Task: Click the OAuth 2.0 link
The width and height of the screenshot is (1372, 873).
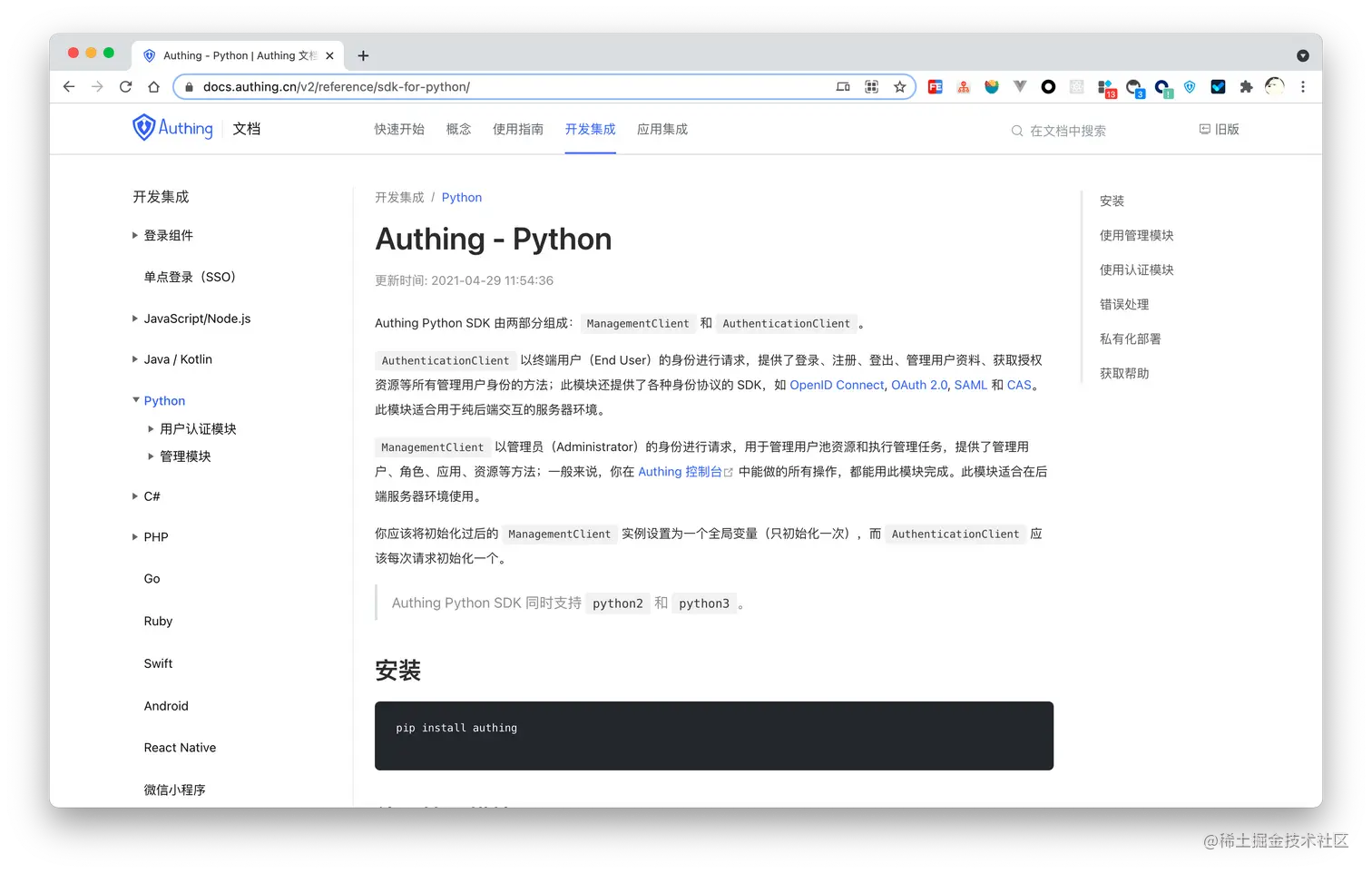Action: tap(919, 385)
